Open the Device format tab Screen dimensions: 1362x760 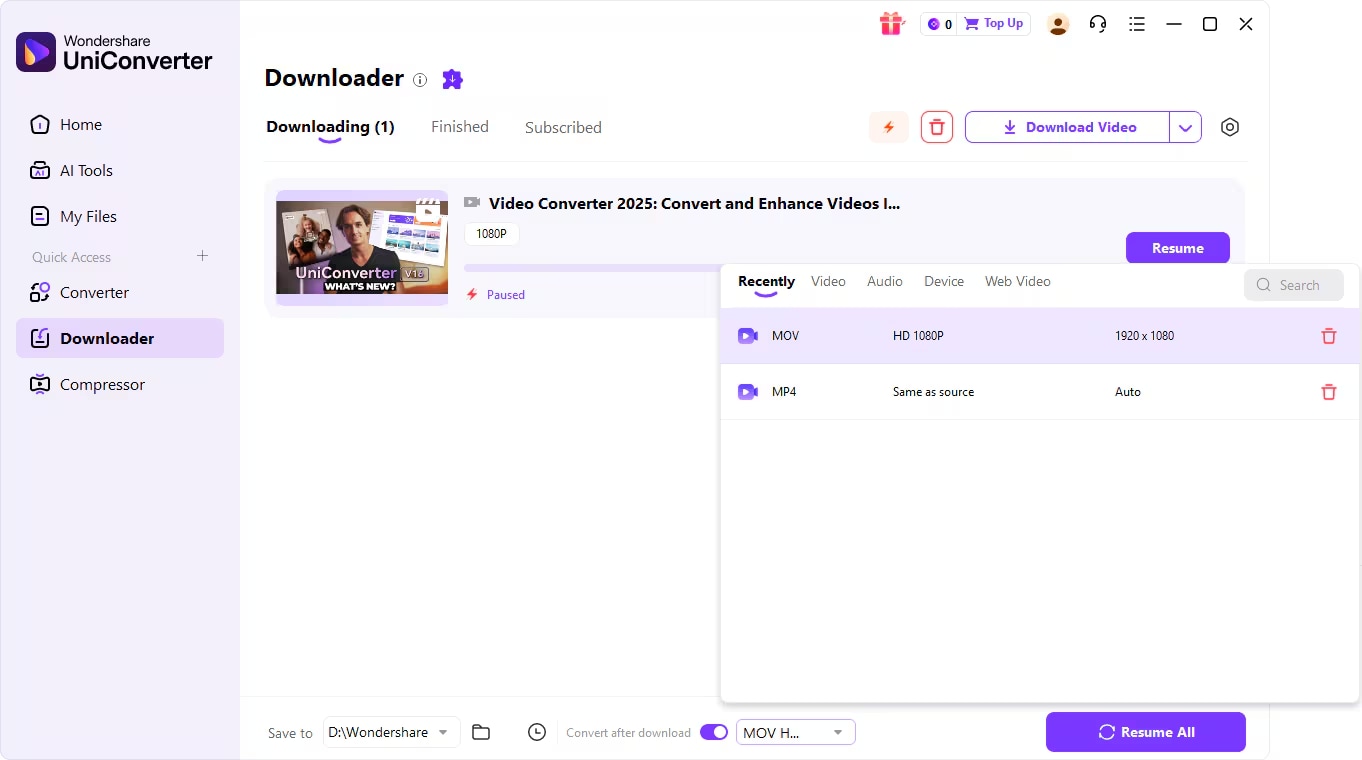point(944,282)
